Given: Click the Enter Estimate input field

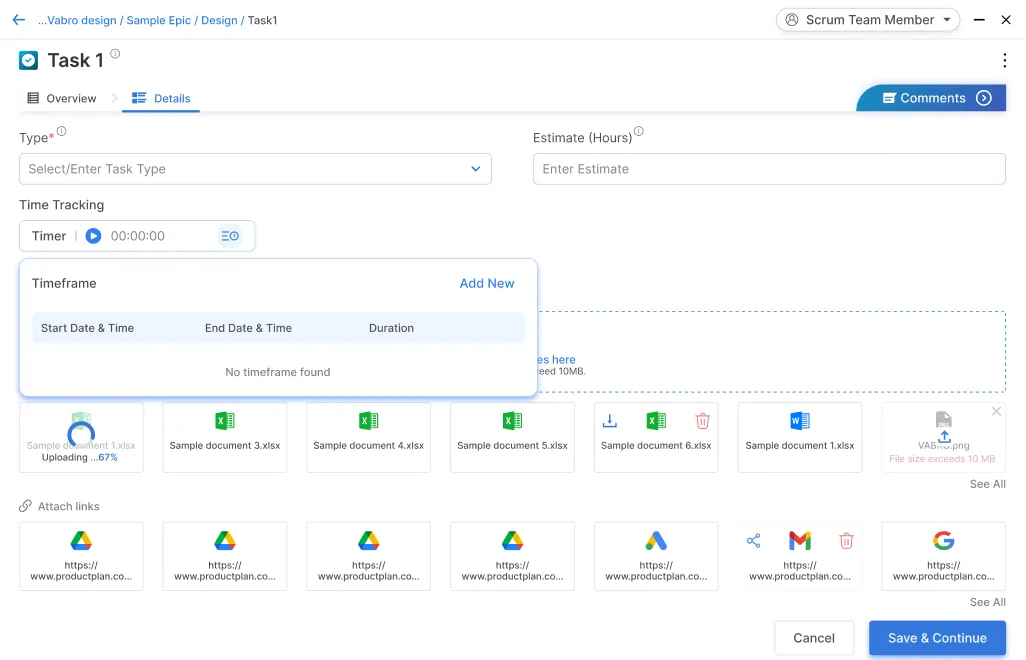Looking at the screenshot, I should coord(769,169).
